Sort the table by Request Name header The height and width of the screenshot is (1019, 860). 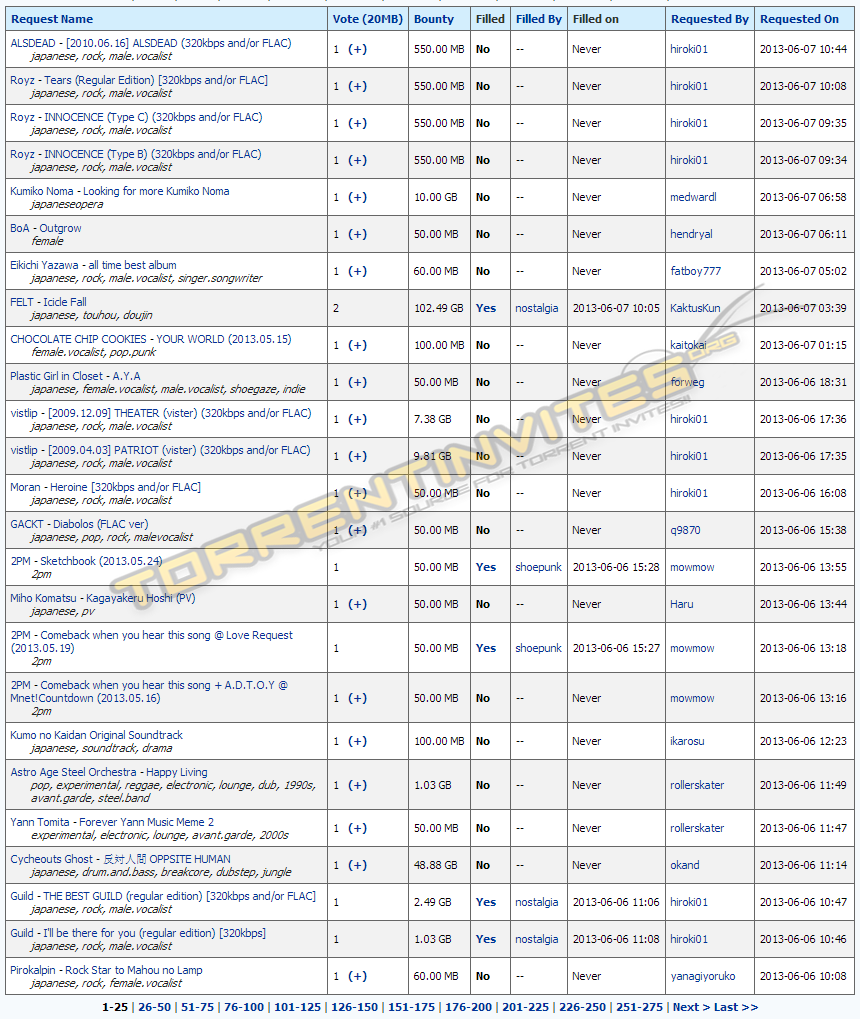[52, 19]
